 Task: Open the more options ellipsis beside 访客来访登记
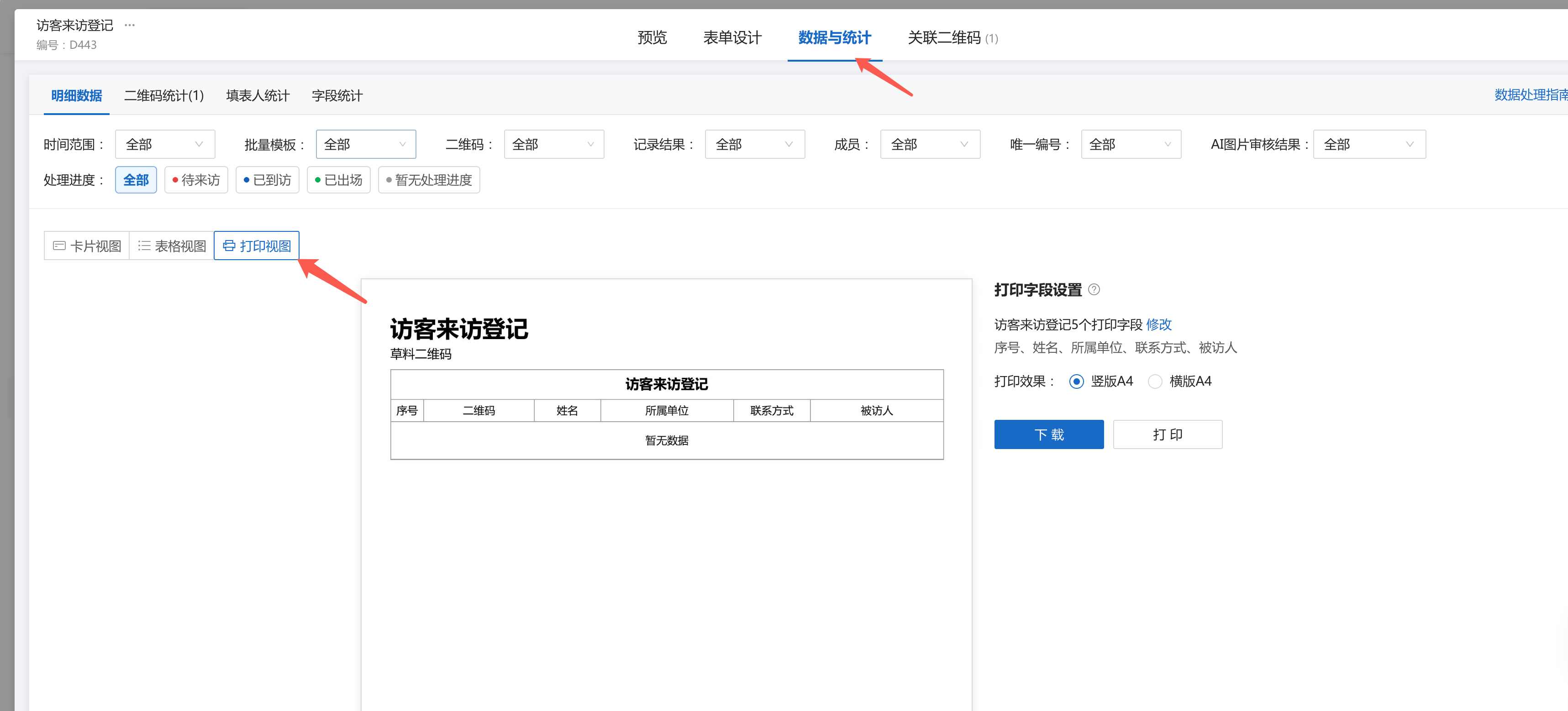[x=130, y=25]
